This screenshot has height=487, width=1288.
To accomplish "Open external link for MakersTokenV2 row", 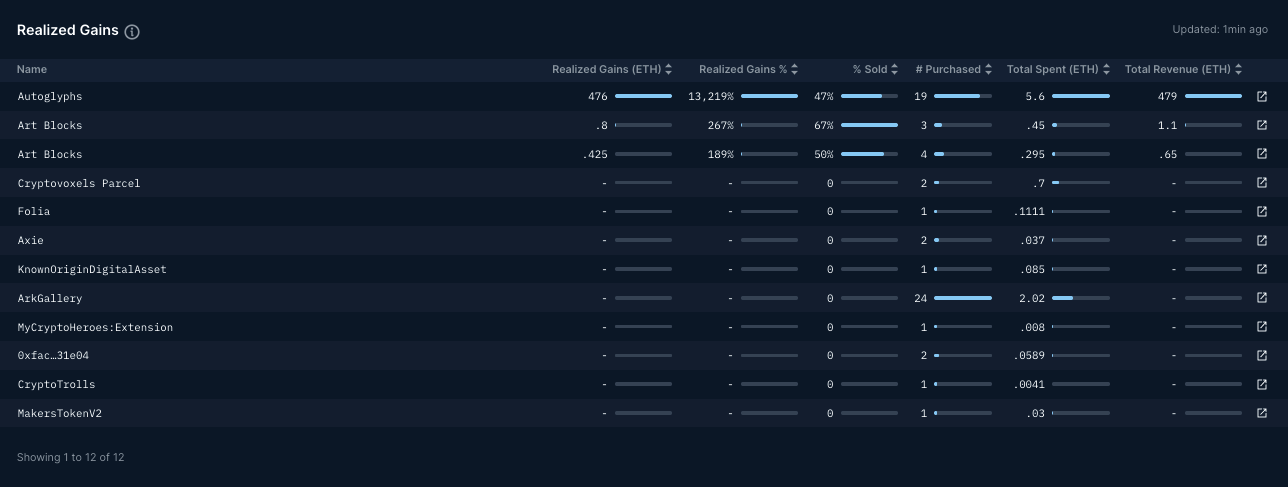I will 1262,413.
